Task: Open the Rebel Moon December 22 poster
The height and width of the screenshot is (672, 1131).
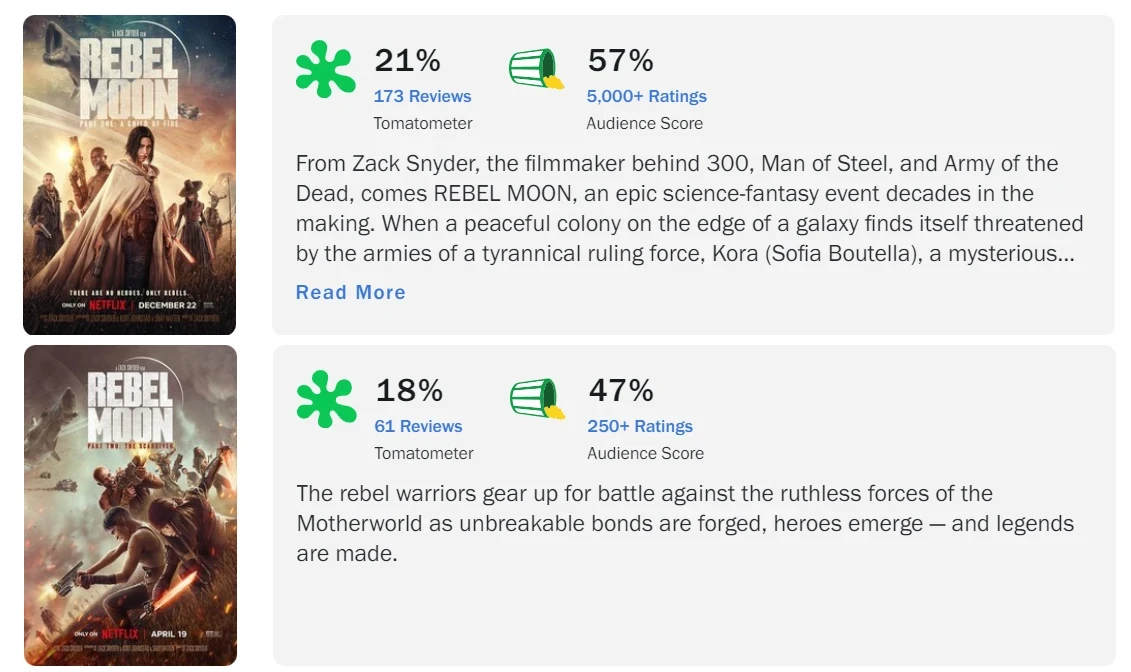Action: click(x=130, y=175)
